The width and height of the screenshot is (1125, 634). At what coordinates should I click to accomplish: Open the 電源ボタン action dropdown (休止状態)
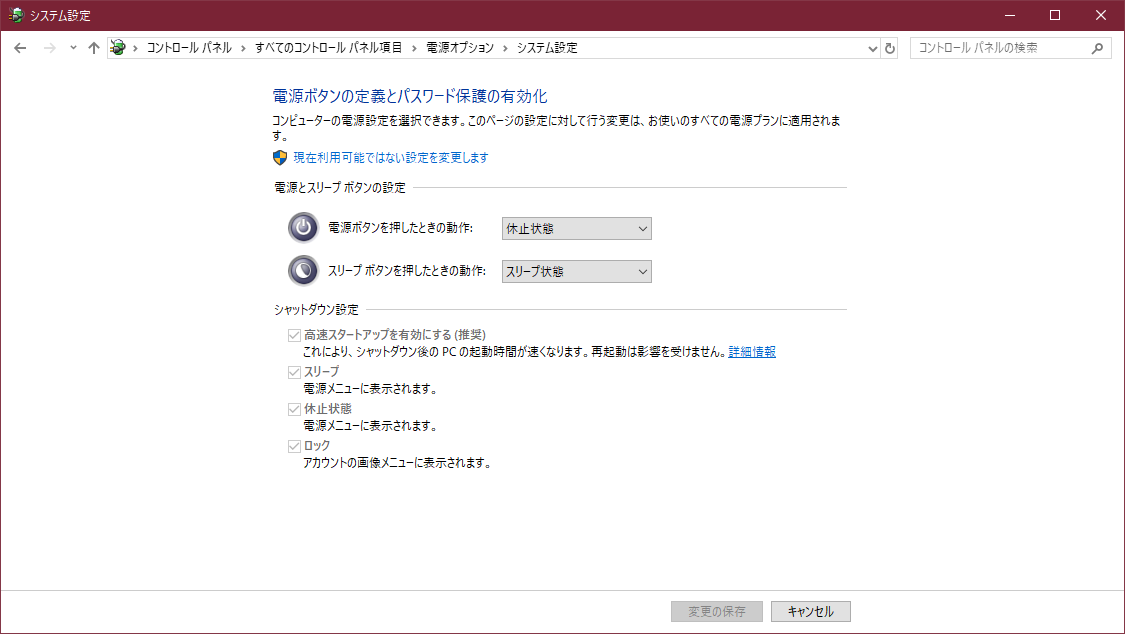(576, 229)
